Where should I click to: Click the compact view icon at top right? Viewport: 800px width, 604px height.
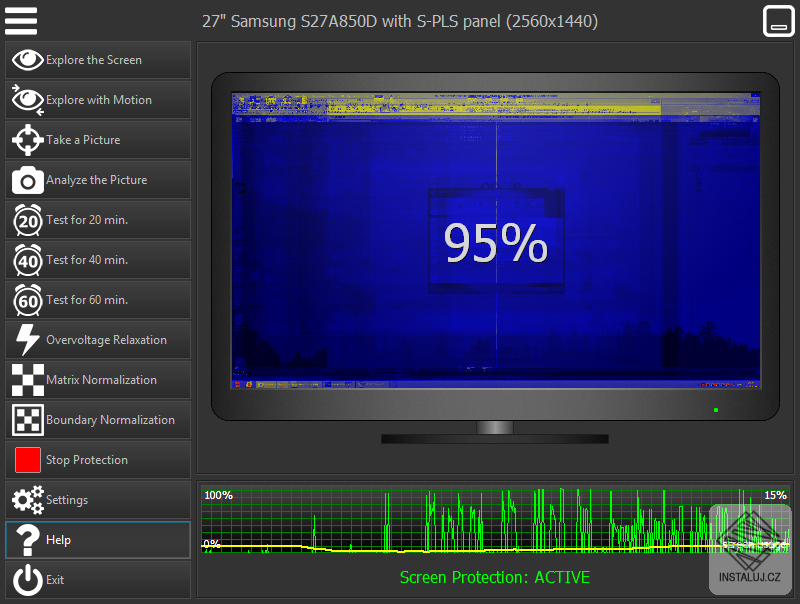click(779, 21)
